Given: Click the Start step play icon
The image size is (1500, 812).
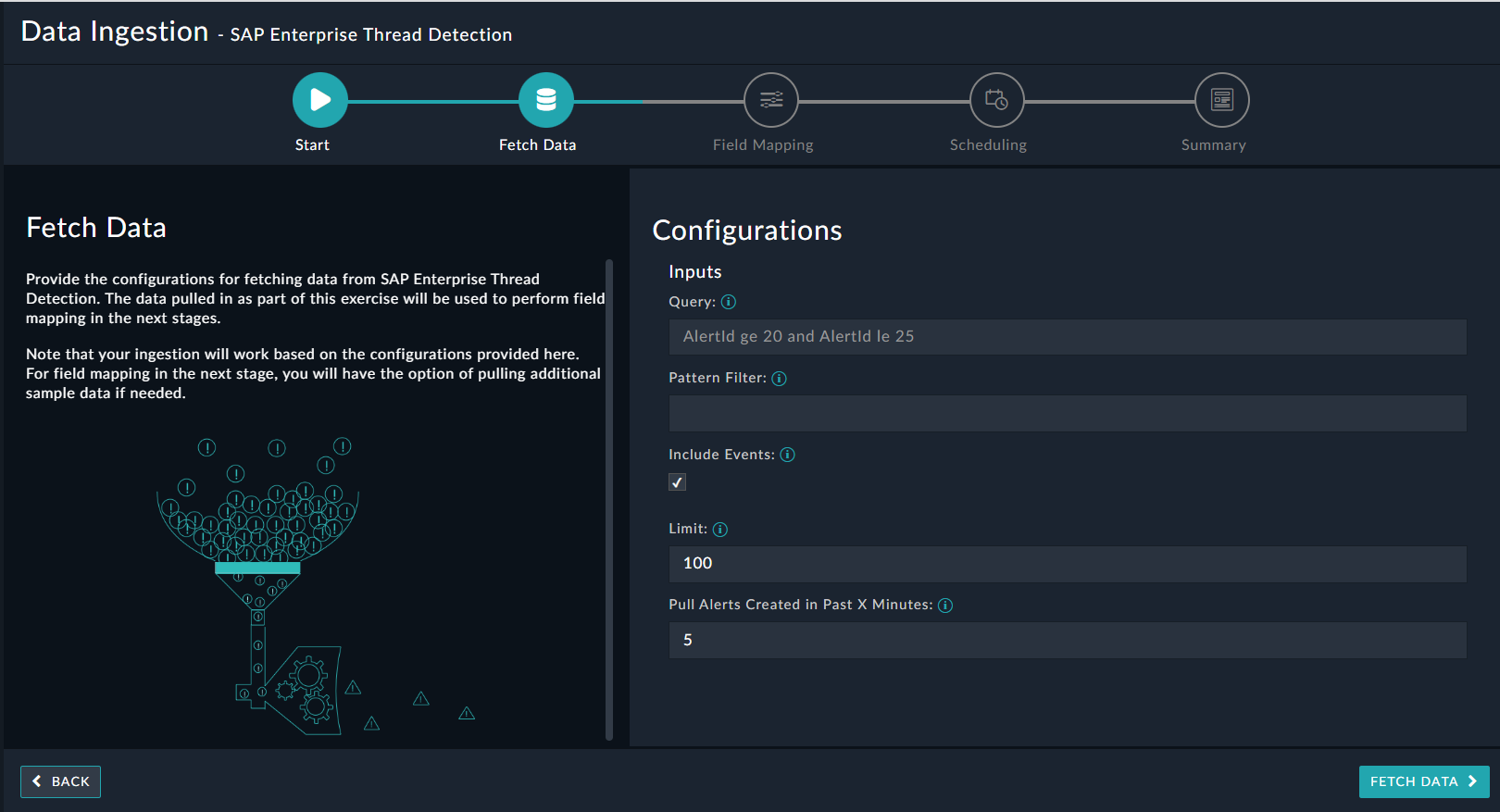Looking at the screenshot, I should 319,100.
